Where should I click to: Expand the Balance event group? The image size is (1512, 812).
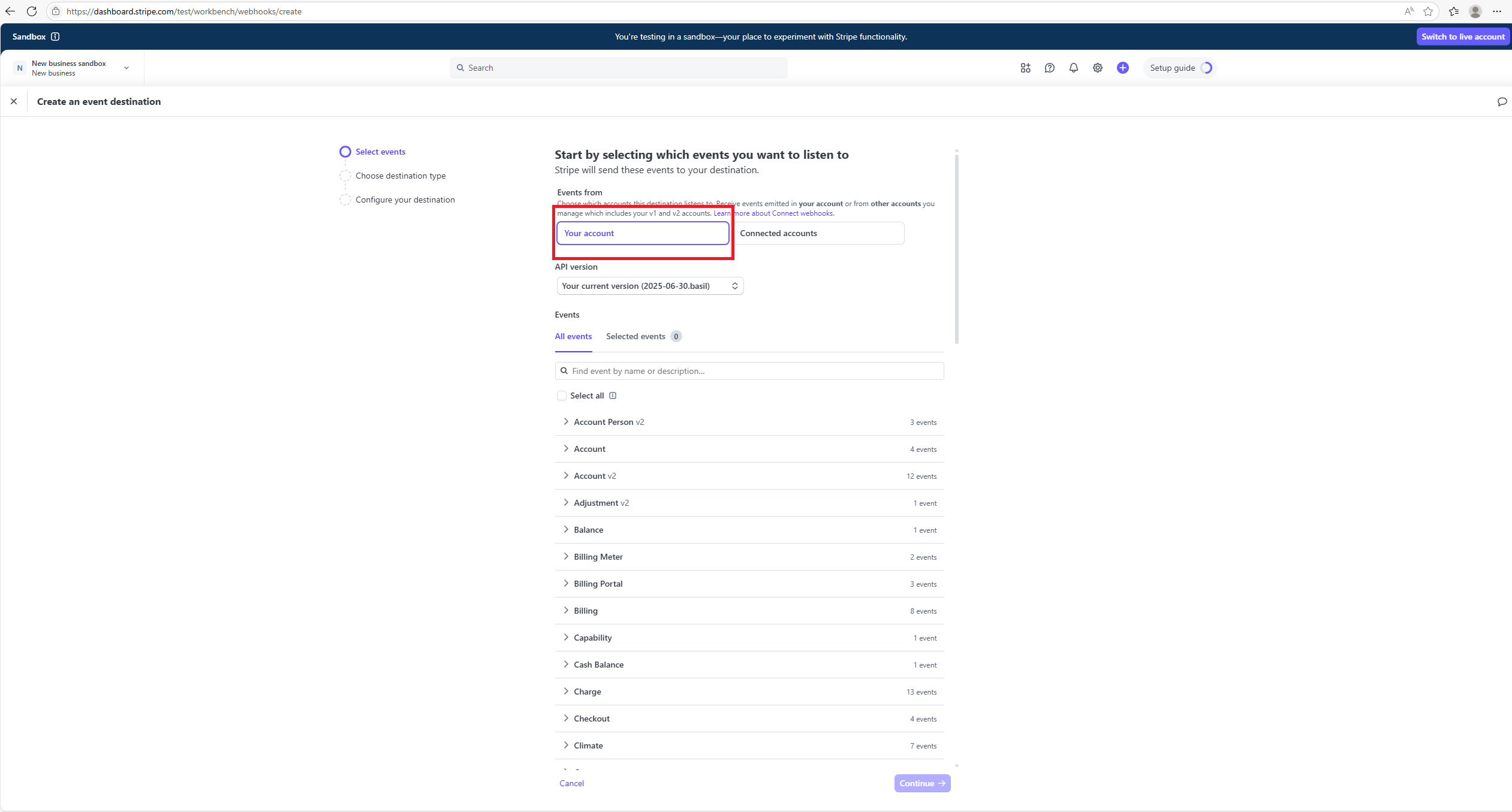click(x=749, y=530)
